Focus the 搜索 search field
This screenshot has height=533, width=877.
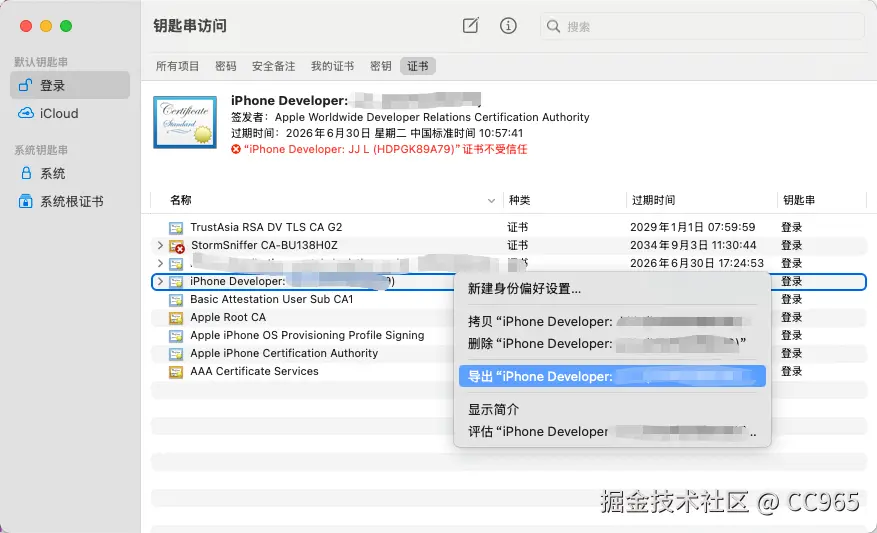[x=702, y=26]
